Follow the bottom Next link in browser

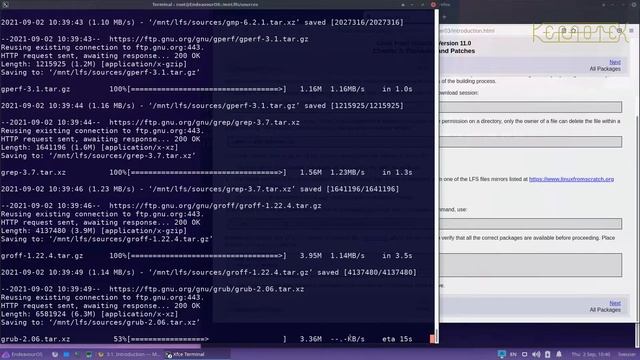(x=615, y=303)
